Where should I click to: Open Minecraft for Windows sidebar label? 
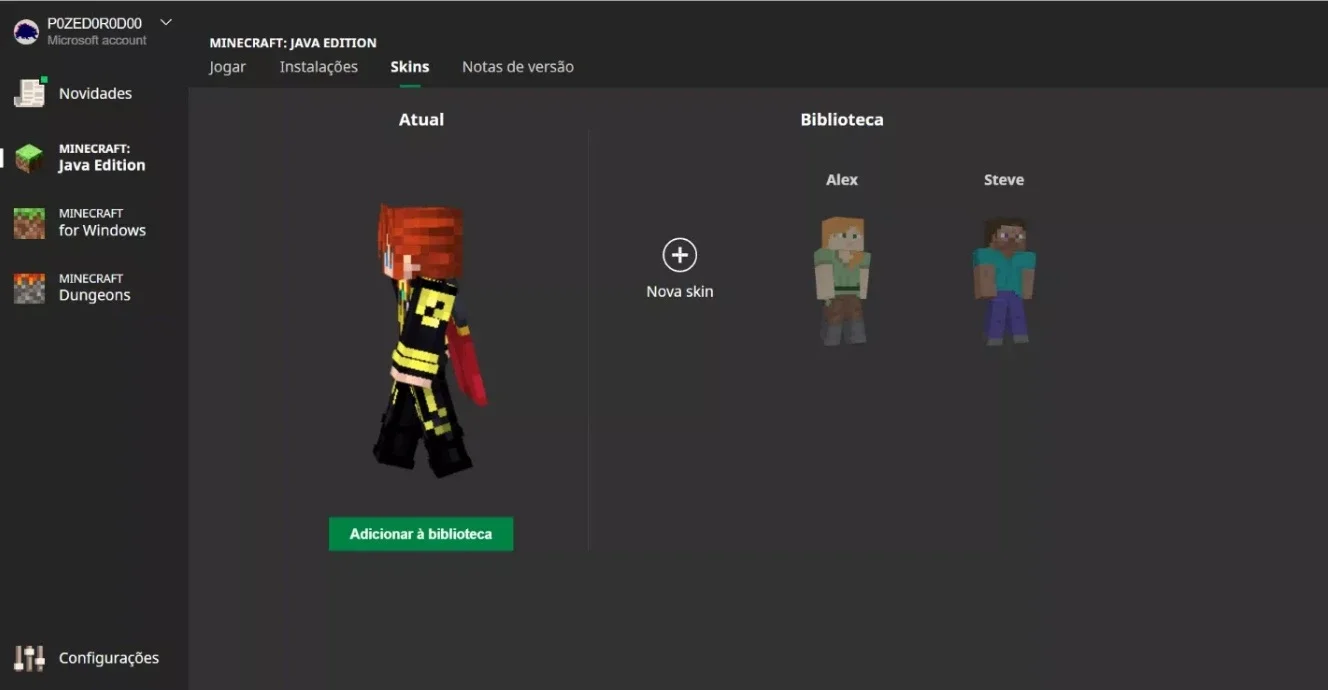(x=102, y=222)
